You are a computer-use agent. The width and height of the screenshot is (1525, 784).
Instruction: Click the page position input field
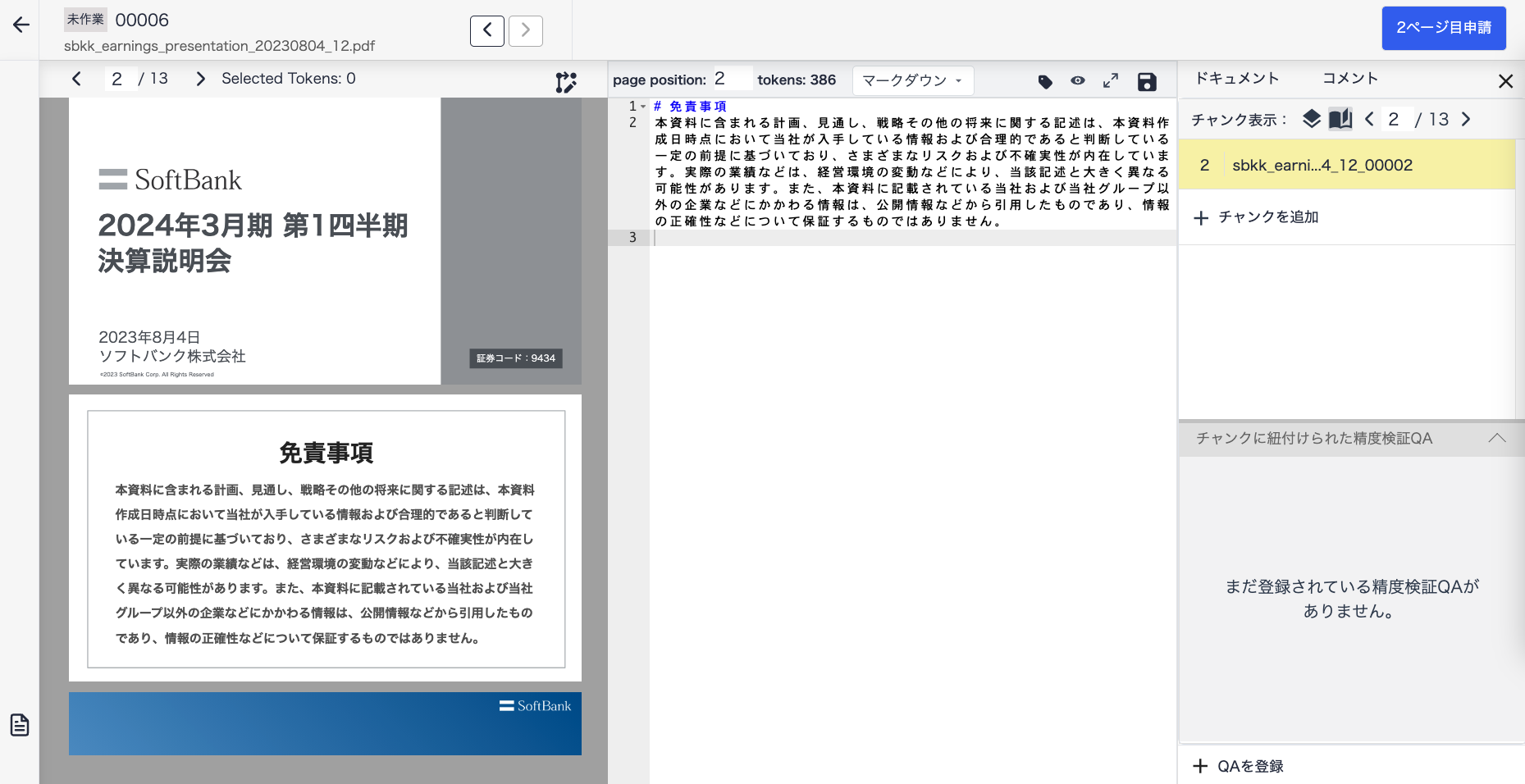733,79
